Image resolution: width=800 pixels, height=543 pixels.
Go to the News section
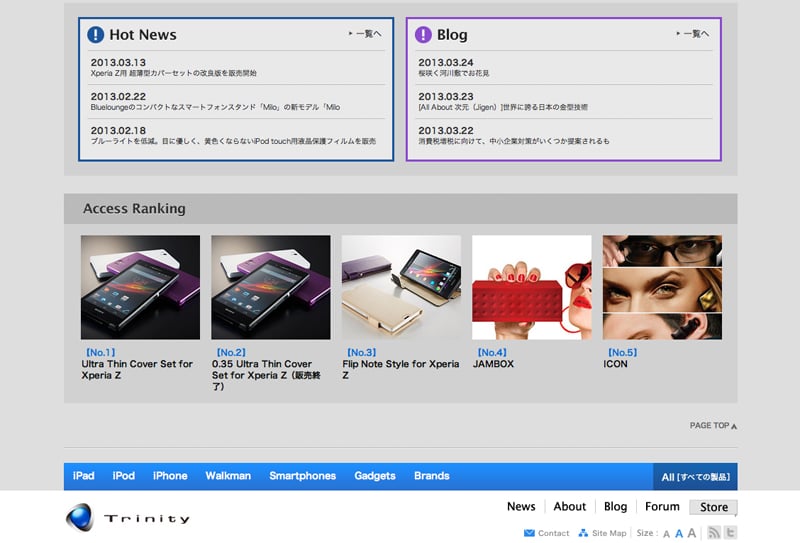521,507
